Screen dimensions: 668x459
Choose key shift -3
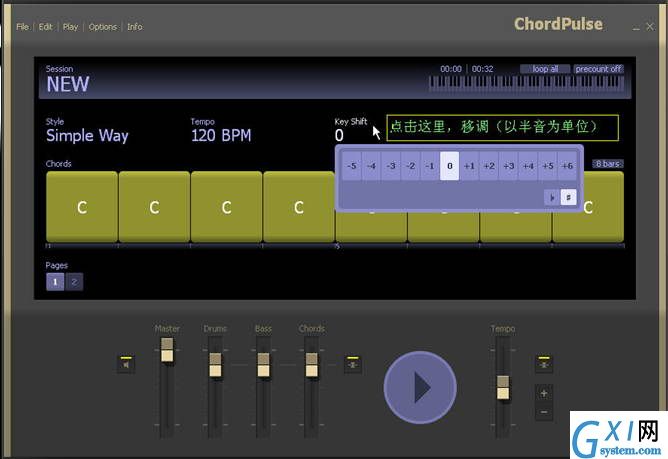pyautogui.click(x=391, y=166)
